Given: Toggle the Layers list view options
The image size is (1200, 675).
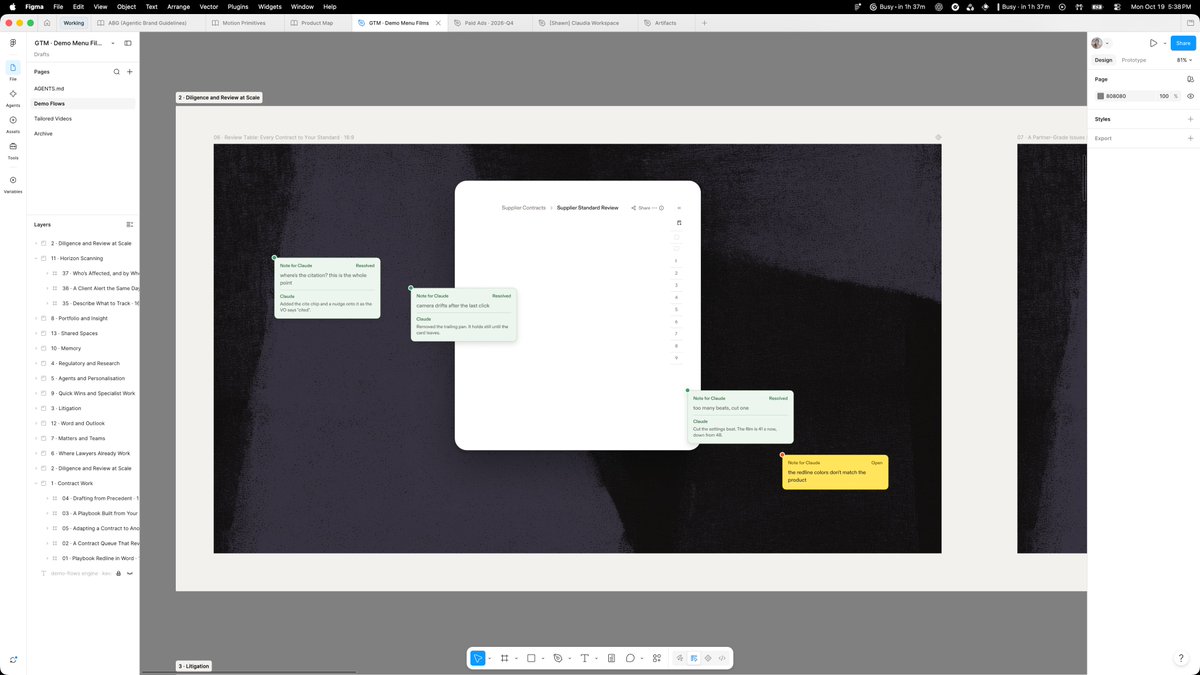Looking at the screenshot, I should coord(129,225).
